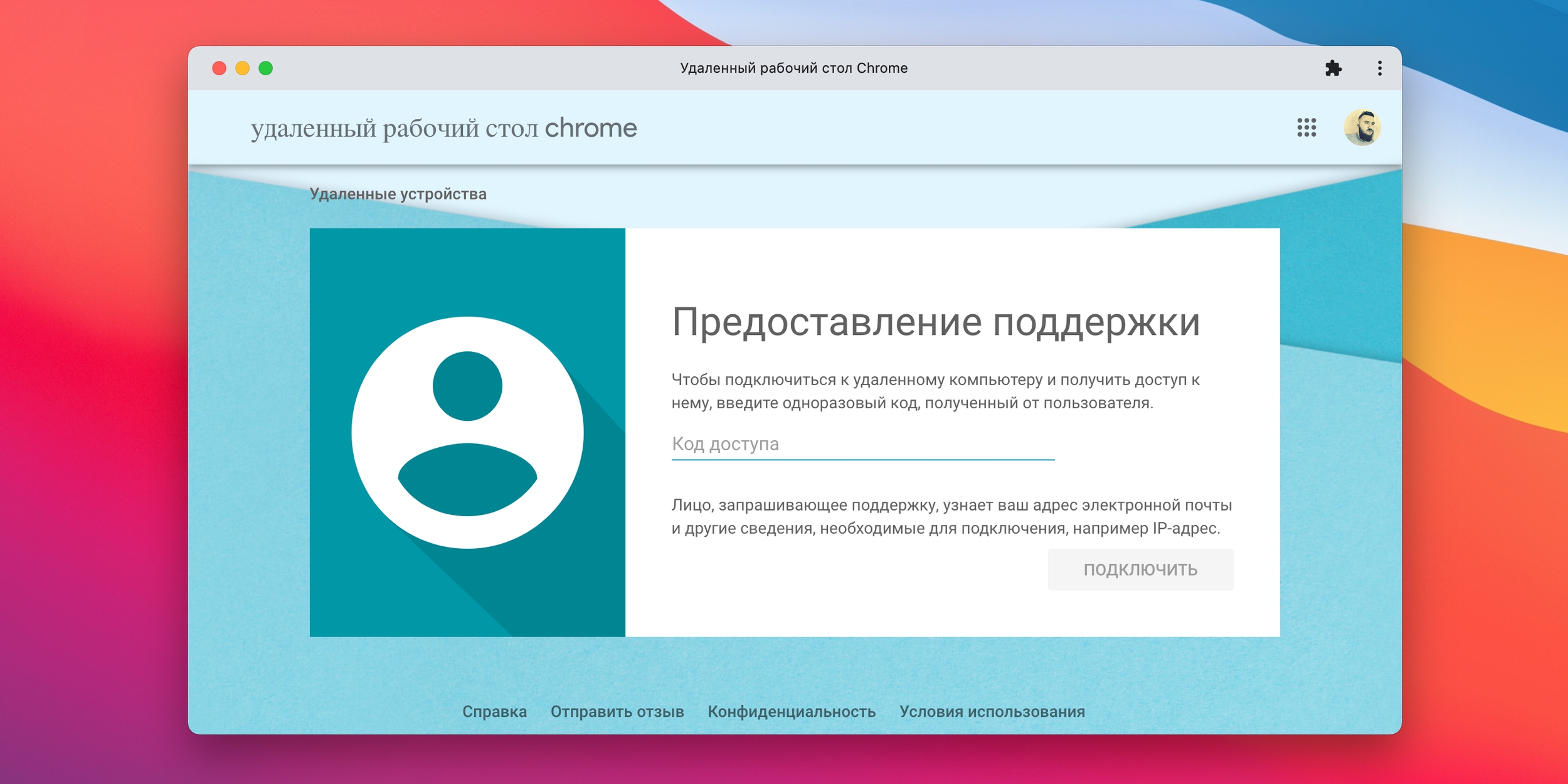The height and width of the screenshot is (784, 1568).
Task: Focus the 'Код доступа' input field
Action: point(863,444)
